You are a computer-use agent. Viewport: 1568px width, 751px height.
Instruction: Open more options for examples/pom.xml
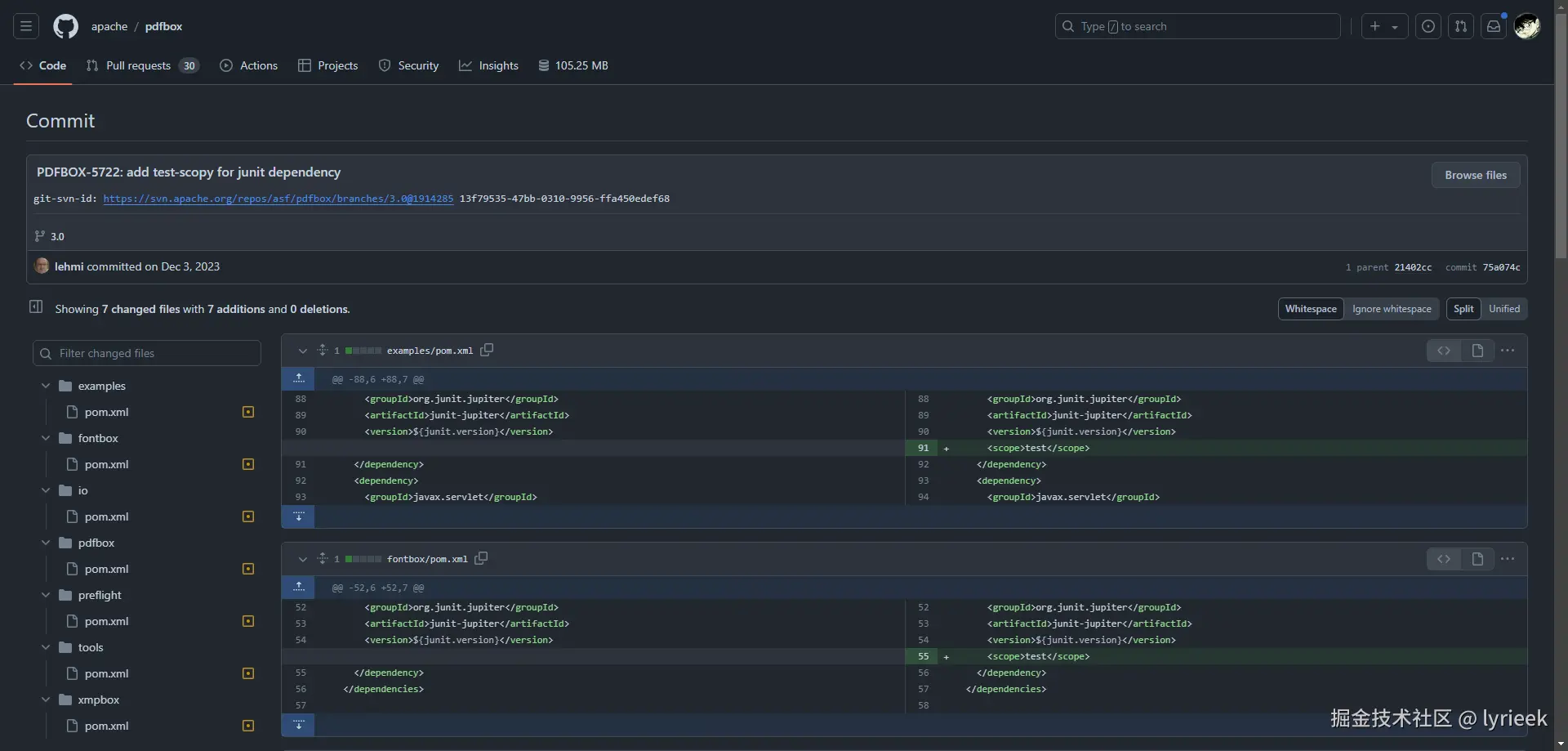pos(1508,351)
